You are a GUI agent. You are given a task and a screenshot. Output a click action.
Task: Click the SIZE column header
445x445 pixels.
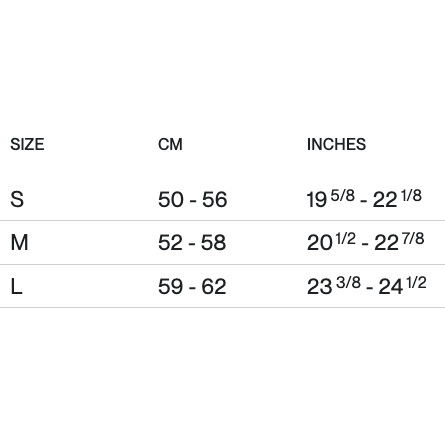[27, 144]
